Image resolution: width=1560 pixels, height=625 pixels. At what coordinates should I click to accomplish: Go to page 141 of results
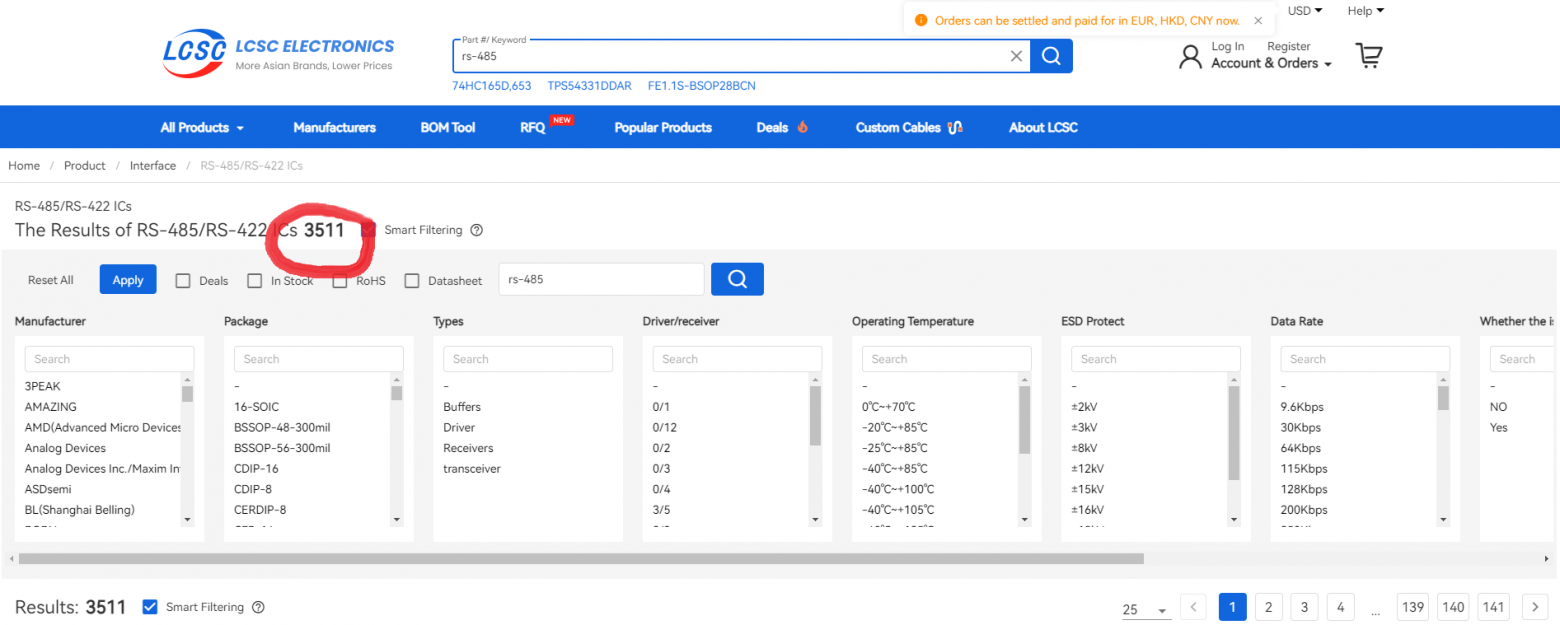pyautogui.click(x=1494, y=607)
